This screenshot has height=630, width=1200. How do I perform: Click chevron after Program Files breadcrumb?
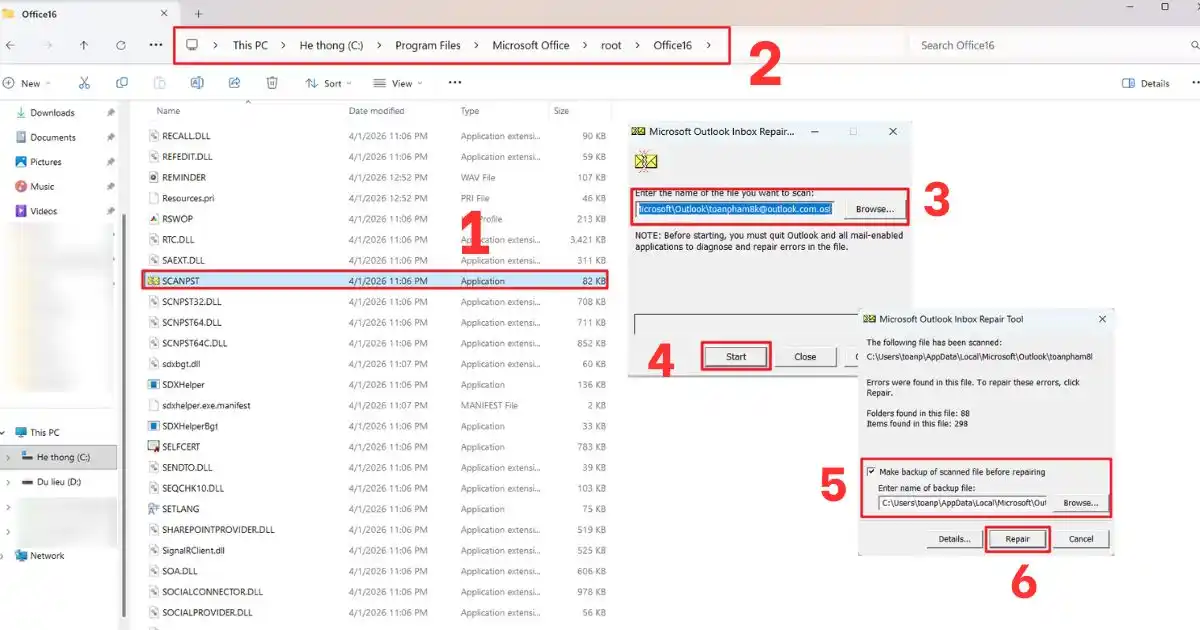point(477,45)
